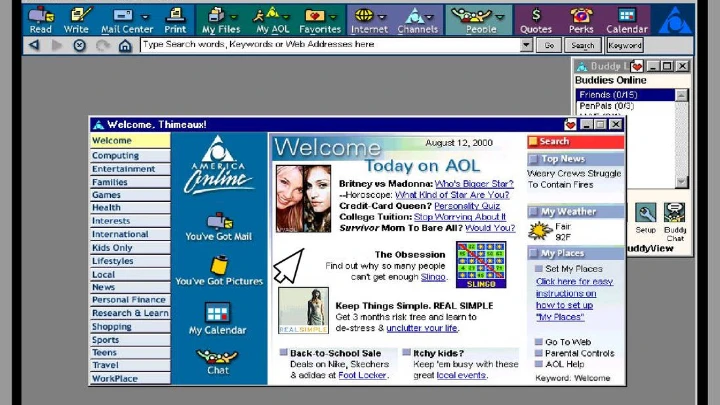Screen dimensions: 720x405
Task: Click favorite heart in Welcome title bar
Action: pyautogui.click(x=570, y=124)
